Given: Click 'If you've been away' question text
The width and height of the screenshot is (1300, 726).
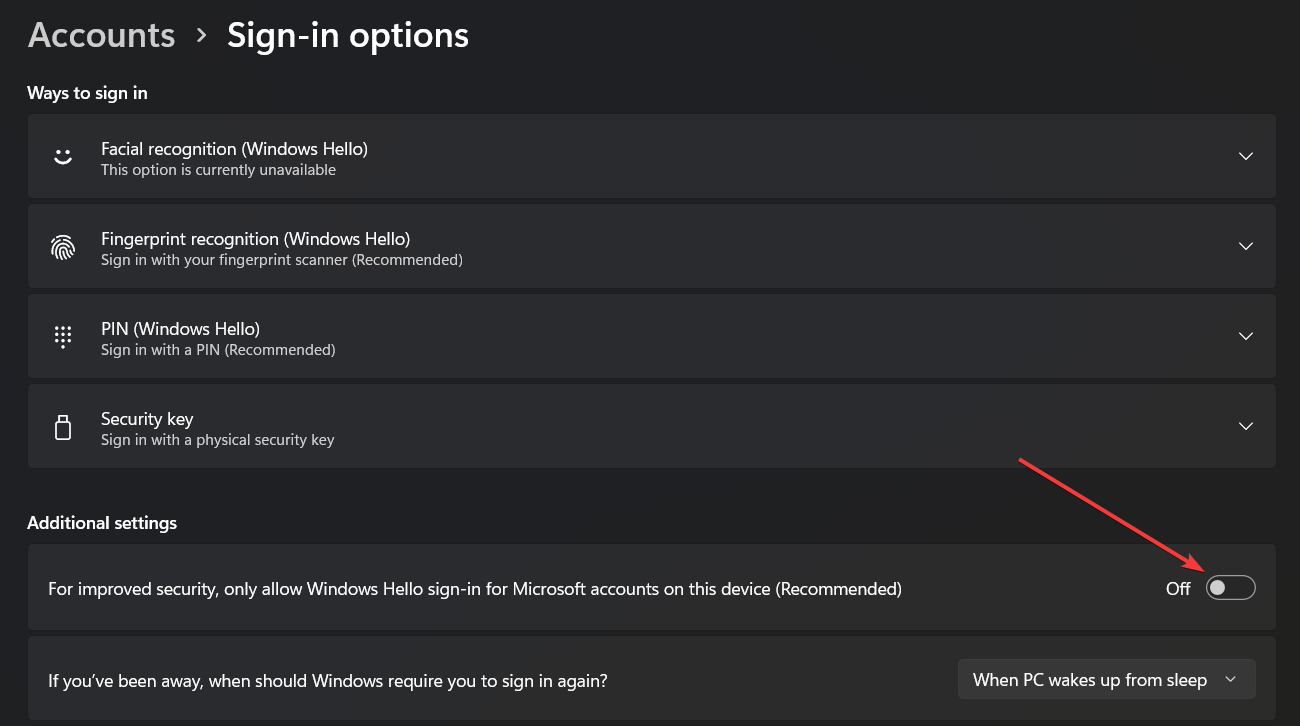Looking at the screenshot, I should coord(328,681).
